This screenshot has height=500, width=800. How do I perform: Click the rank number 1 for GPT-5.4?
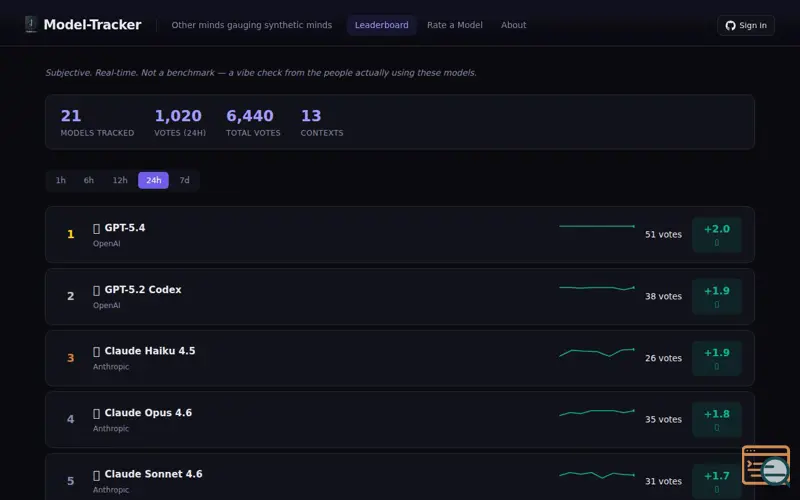[x=70, y=235]
